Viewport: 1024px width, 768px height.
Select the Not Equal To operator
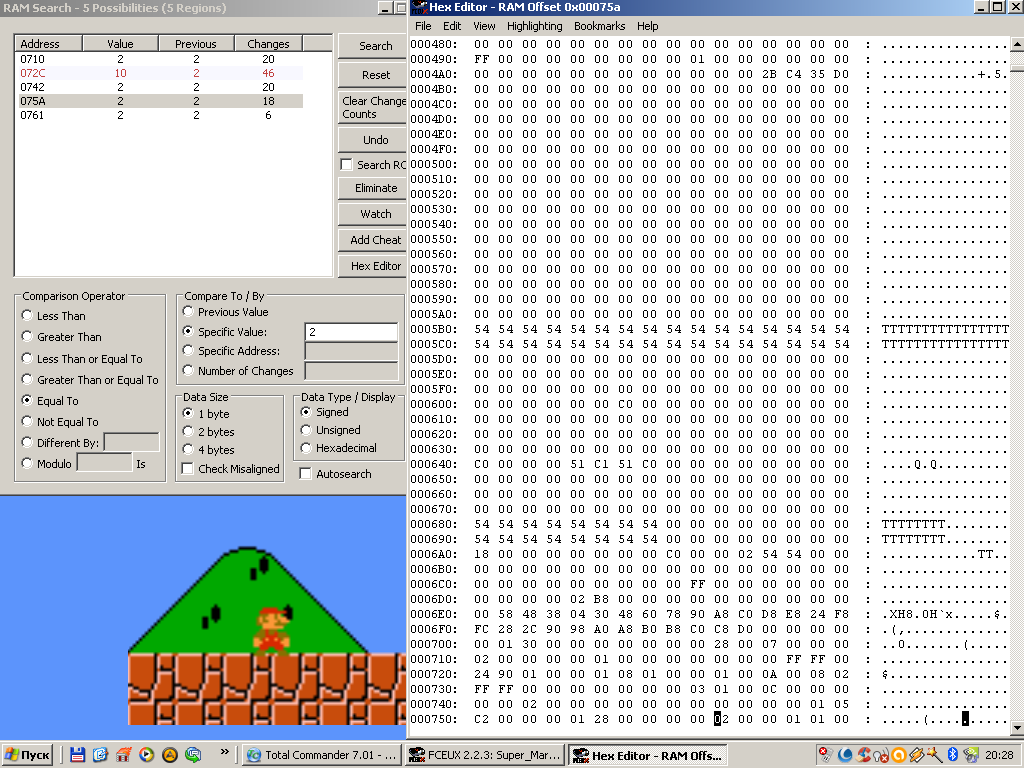[x=27, y=421]
